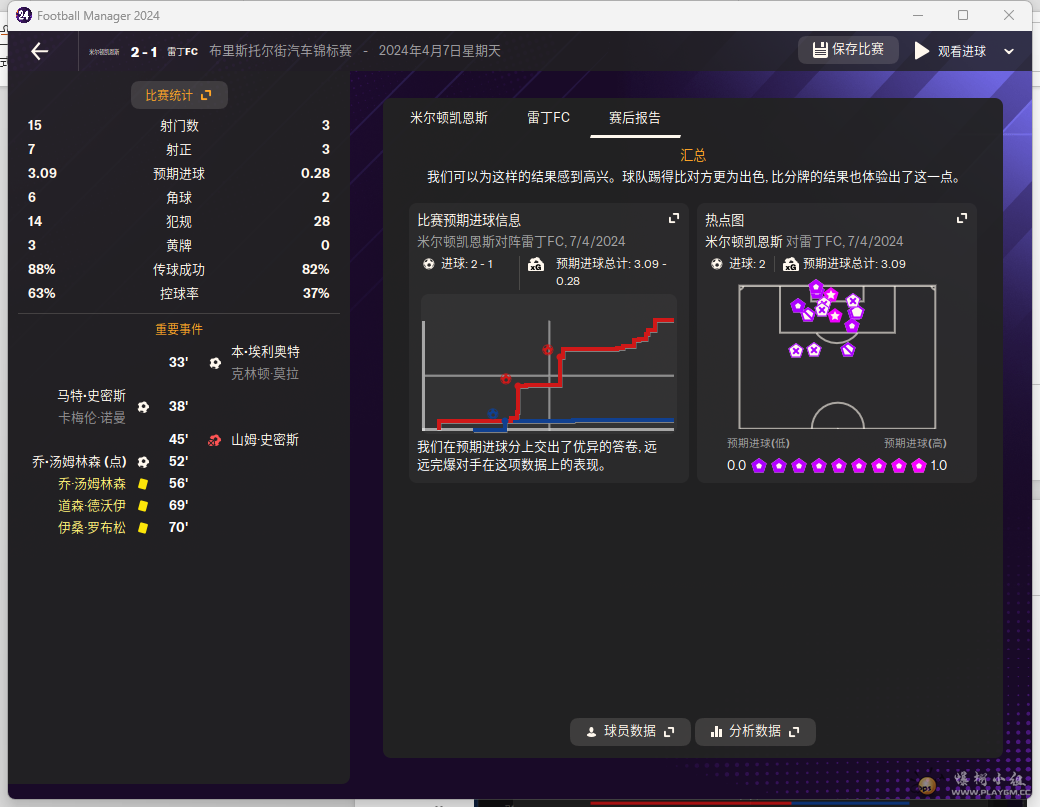Click assist name 卡梅伦·诺曼

pos(92,418)
